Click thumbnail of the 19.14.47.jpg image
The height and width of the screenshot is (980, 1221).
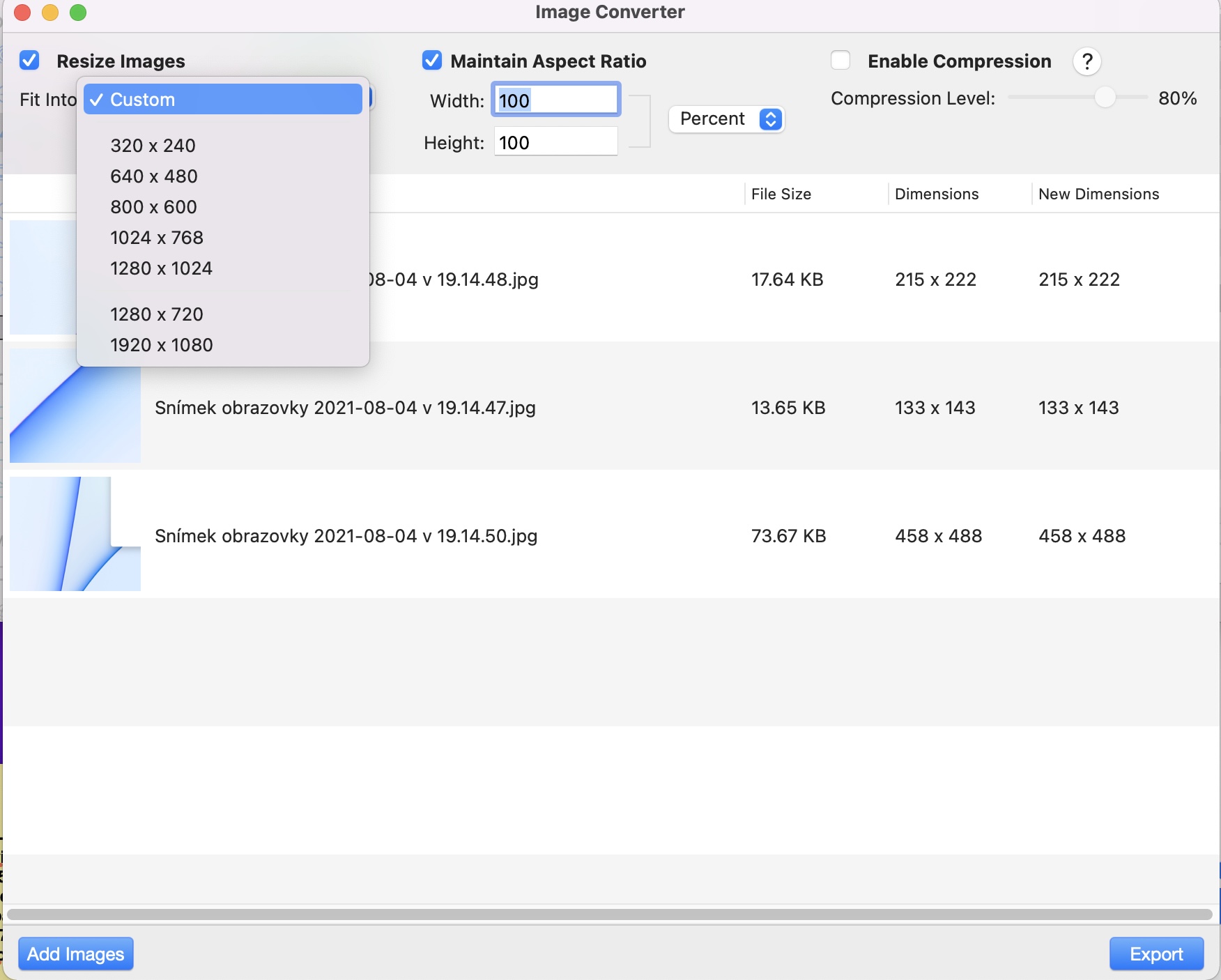[x=75, y=406]
